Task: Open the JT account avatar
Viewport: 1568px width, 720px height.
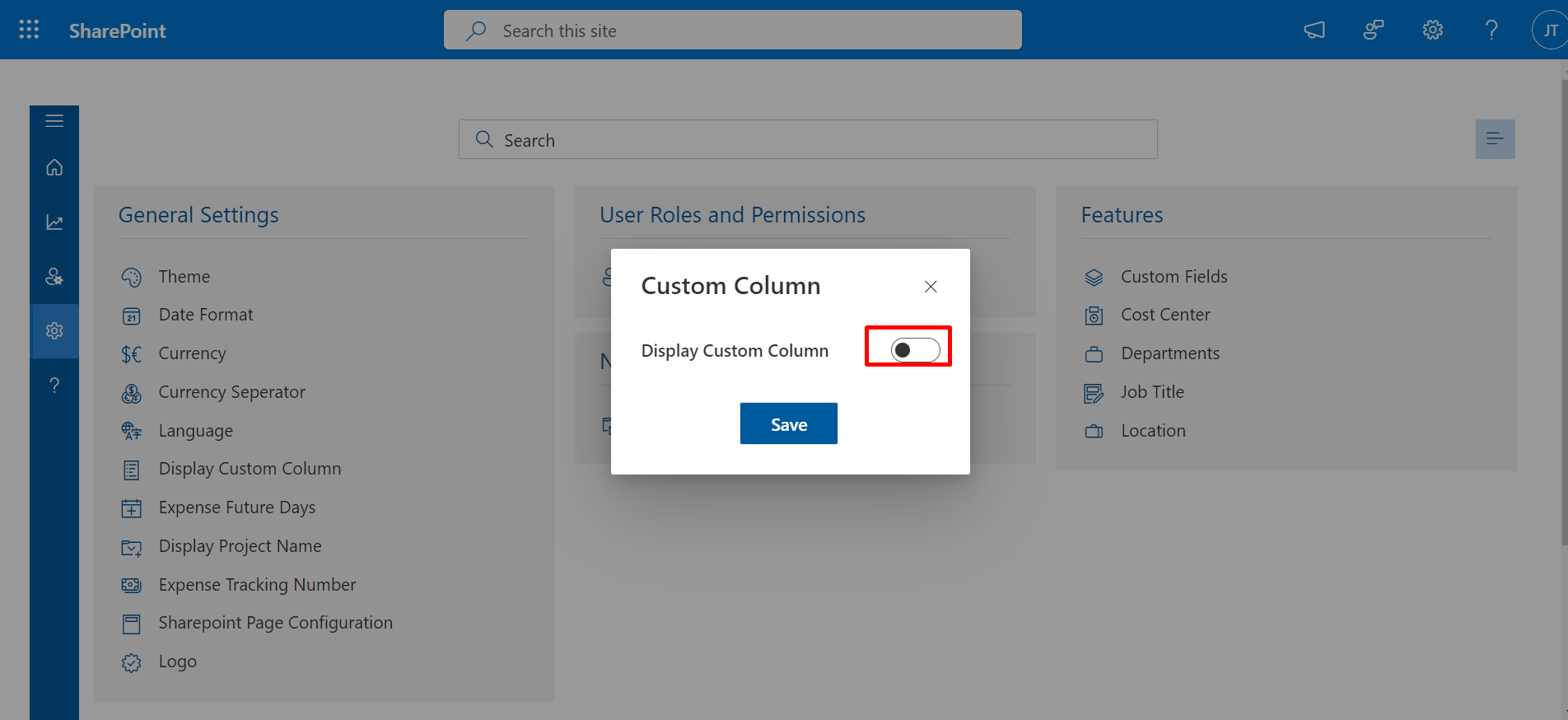Action: point(1550,30)
